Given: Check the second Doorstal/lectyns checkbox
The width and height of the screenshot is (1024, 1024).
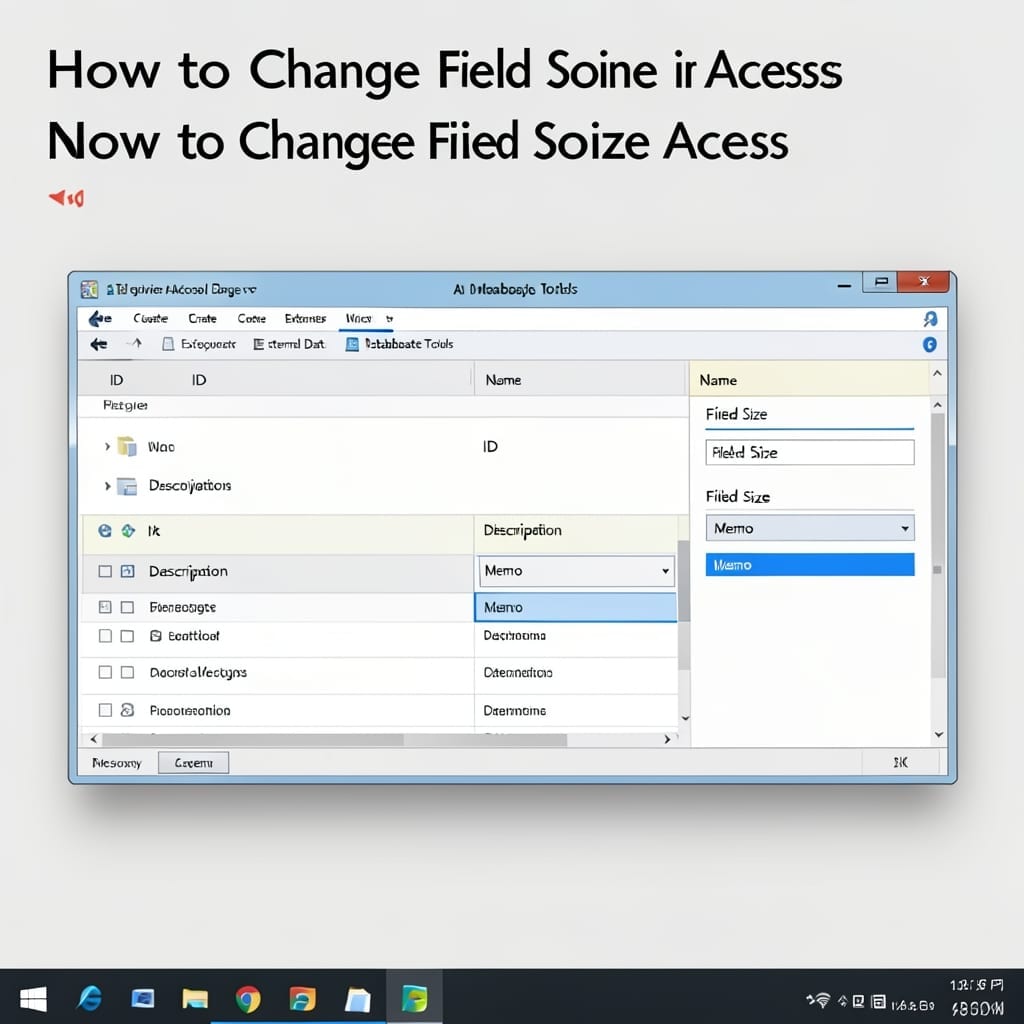Looking at the screenshot, I should coord(127,672).
